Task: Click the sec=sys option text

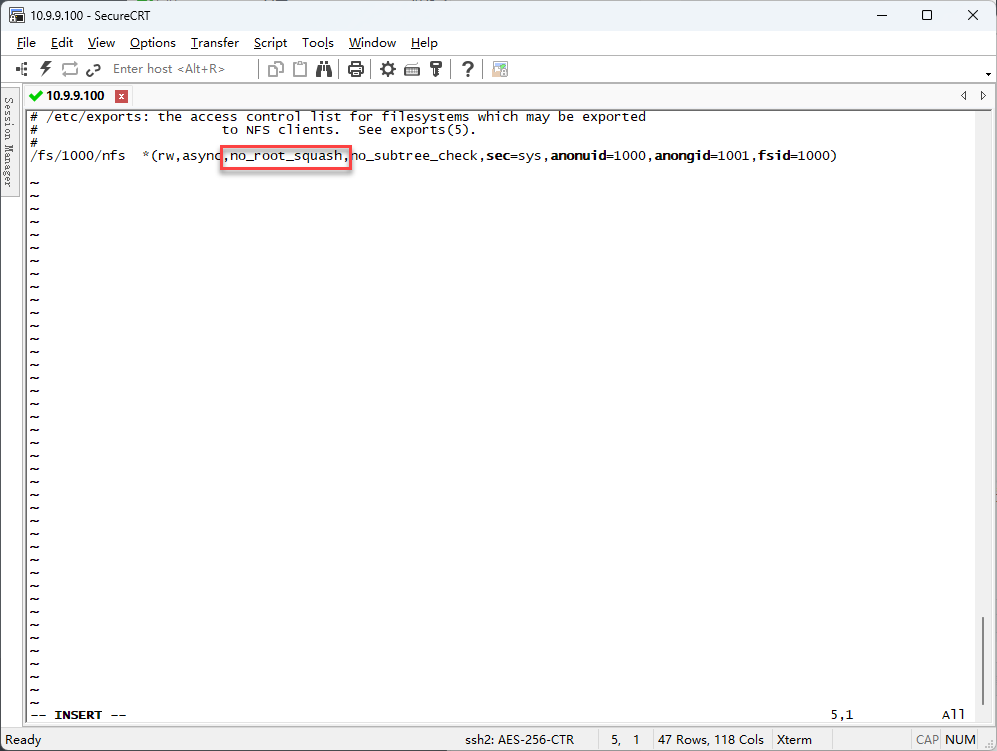Action: (514, 156)
